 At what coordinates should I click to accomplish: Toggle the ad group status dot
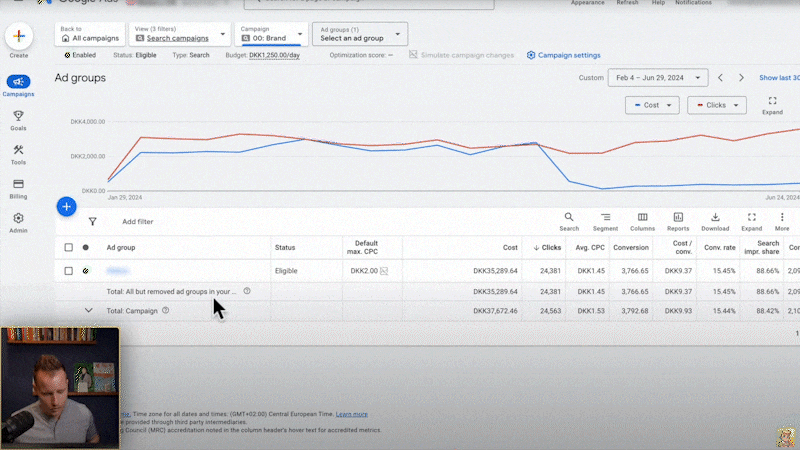85,271
